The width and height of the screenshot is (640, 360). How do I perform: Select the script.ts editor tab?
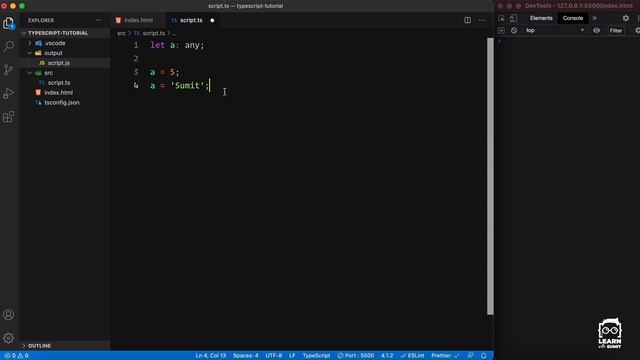192,20
